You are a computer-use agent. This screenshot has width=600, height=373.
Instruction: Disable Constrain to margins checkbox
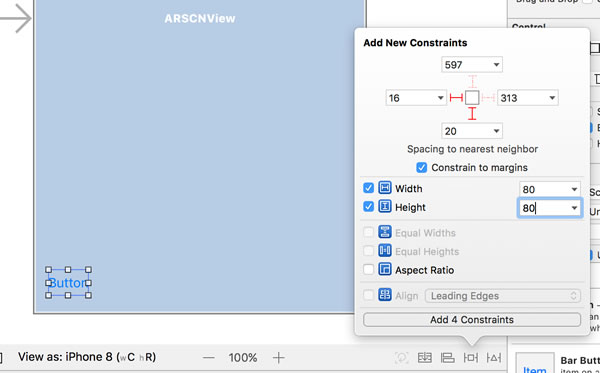[x=421, y=168]
